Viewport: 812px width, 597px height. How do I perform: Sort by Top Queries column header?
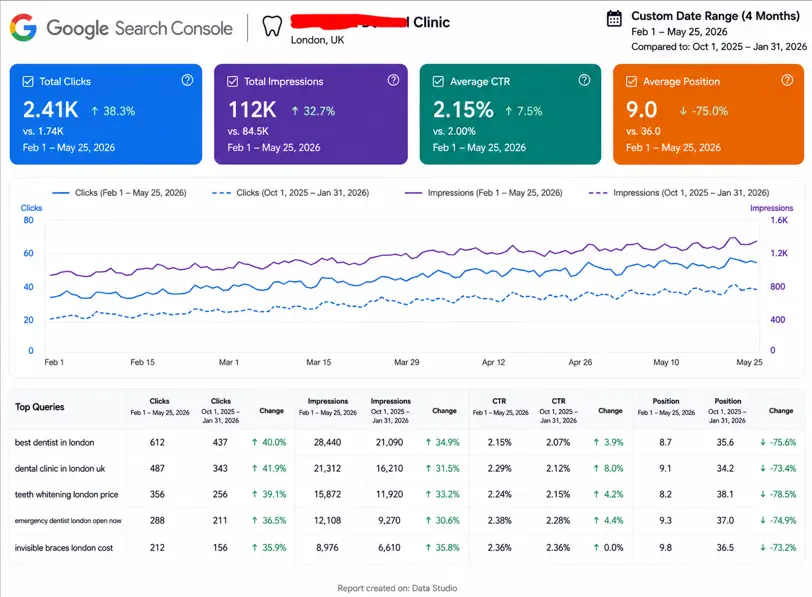click(40, 407)
